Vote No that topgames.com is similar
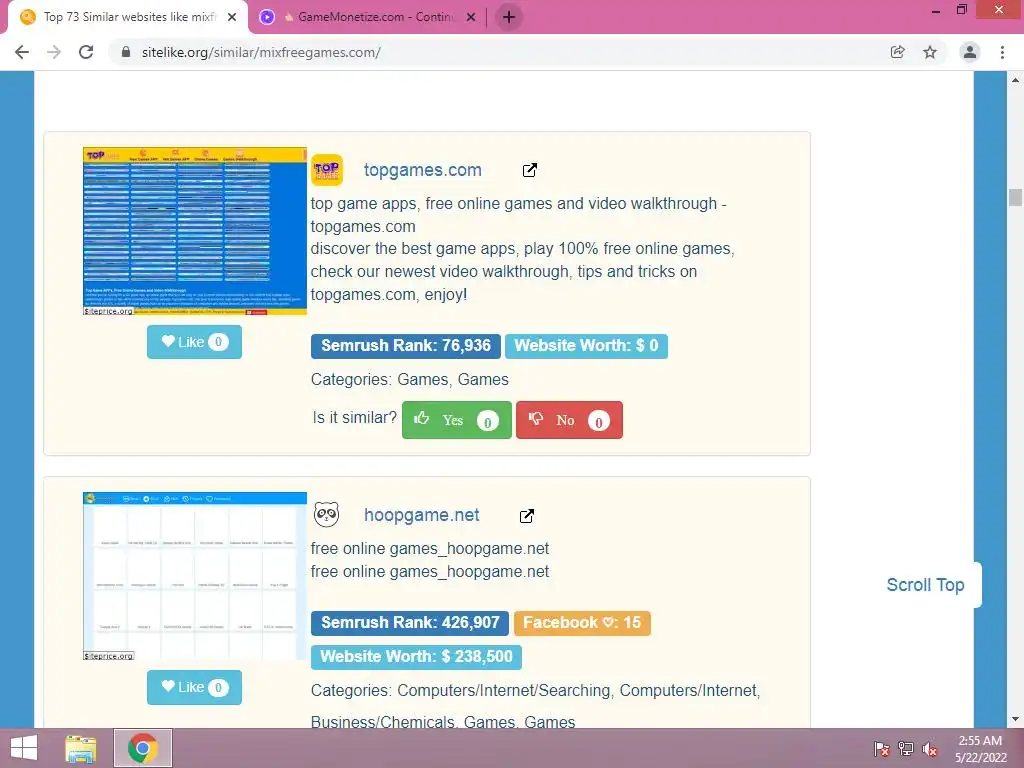This screenshot has height=768, width=1024. click(x=569, y=420)
